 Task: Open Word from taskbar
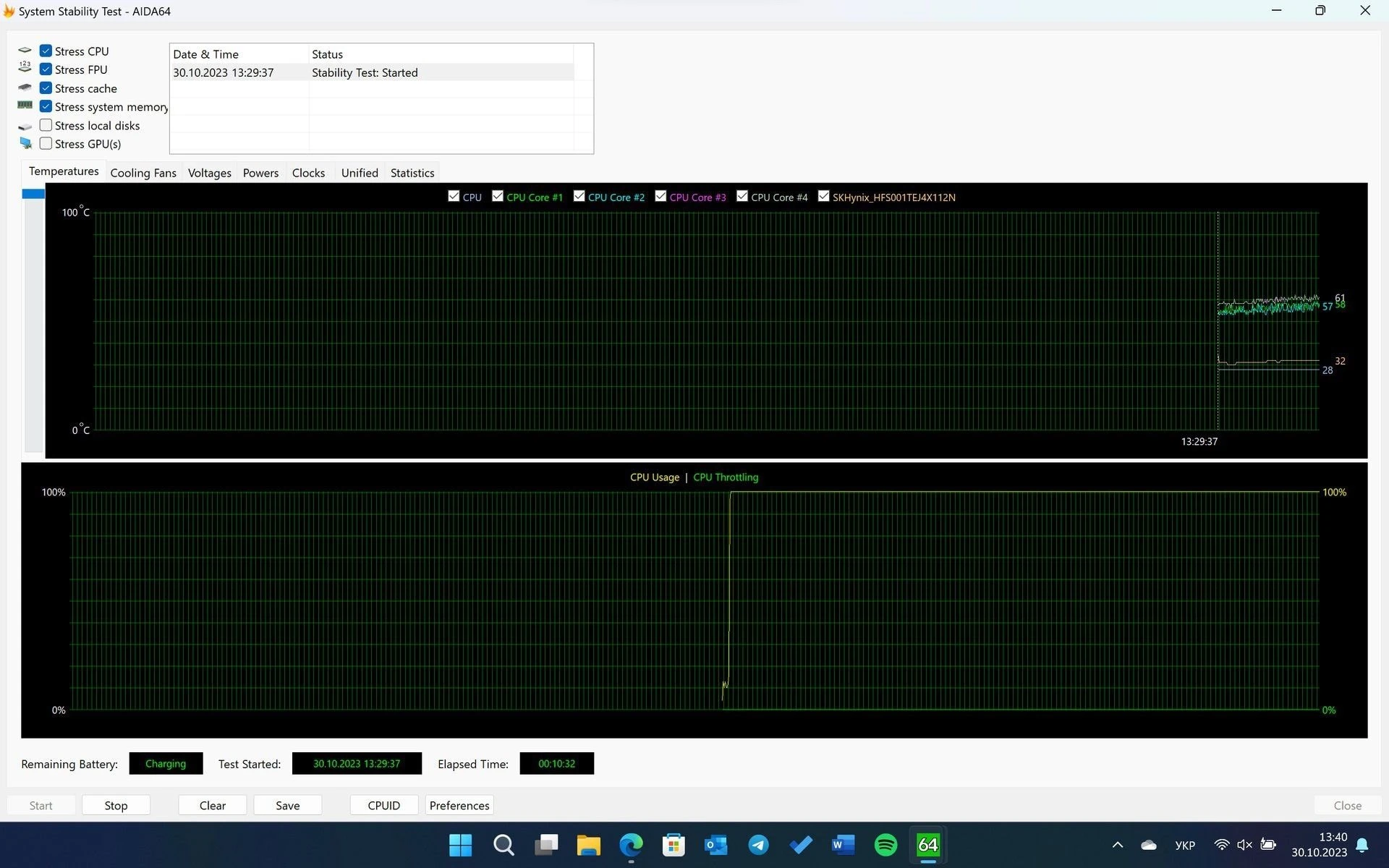click(844, 845)
